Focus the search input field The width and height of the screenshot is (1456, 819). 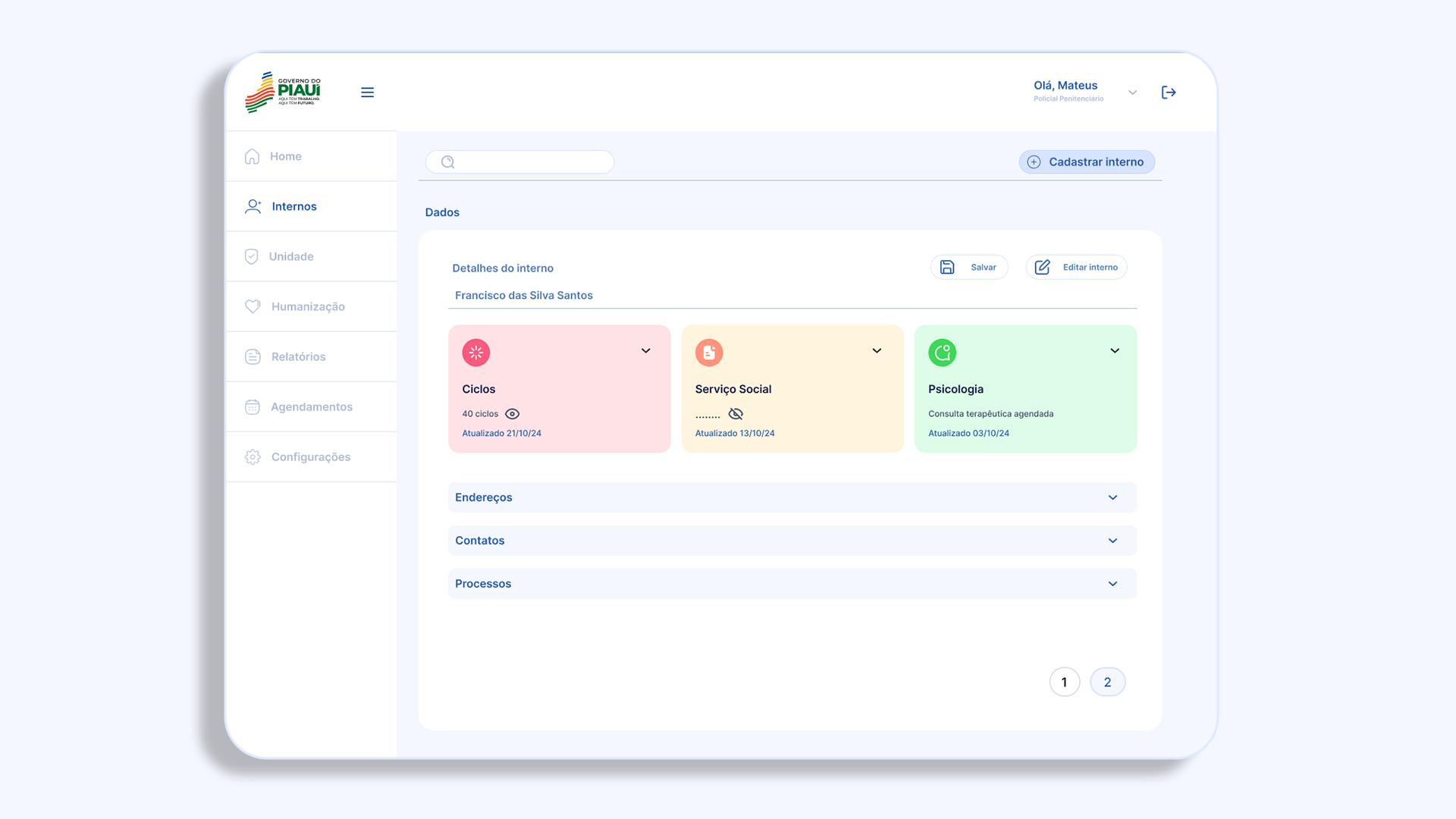click(531, 162)
